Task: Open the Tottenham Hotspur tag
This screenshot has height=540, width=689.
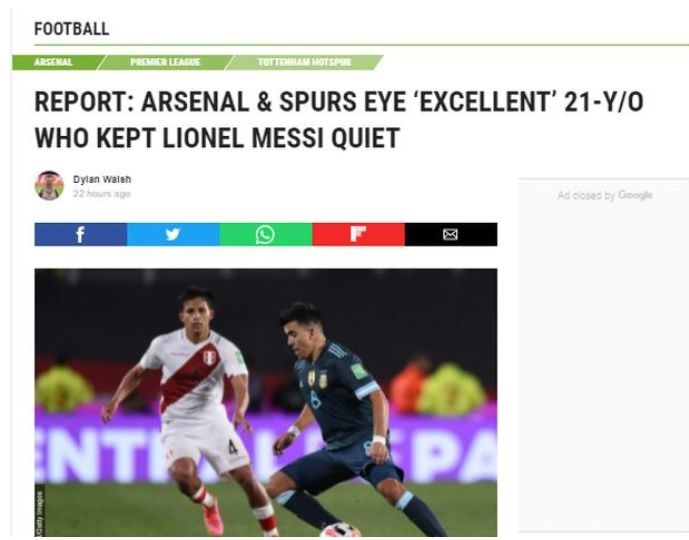Action: coord(304,62)
